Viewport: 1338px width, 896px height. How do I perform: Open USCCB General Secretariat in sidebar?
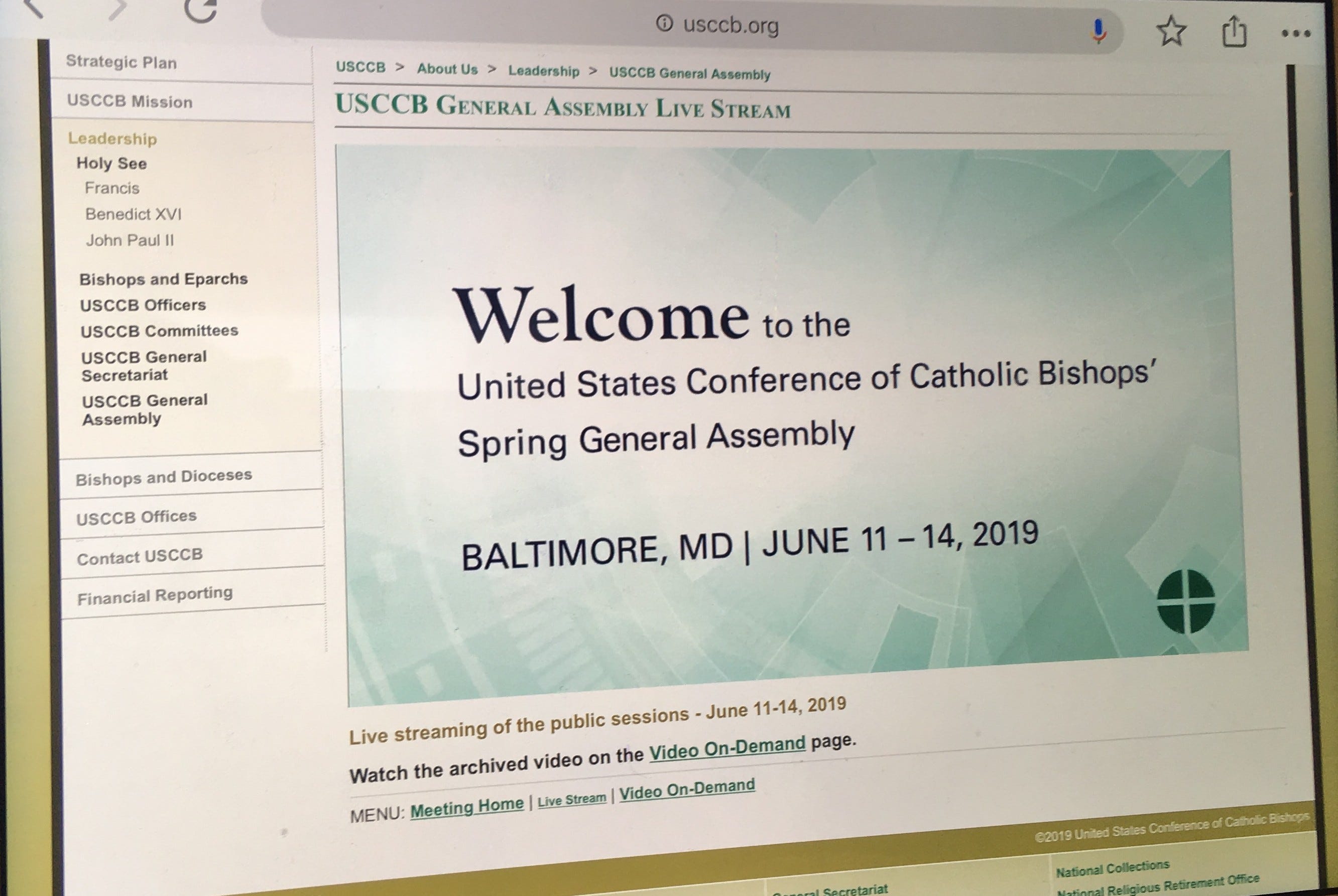pos(144,366)
